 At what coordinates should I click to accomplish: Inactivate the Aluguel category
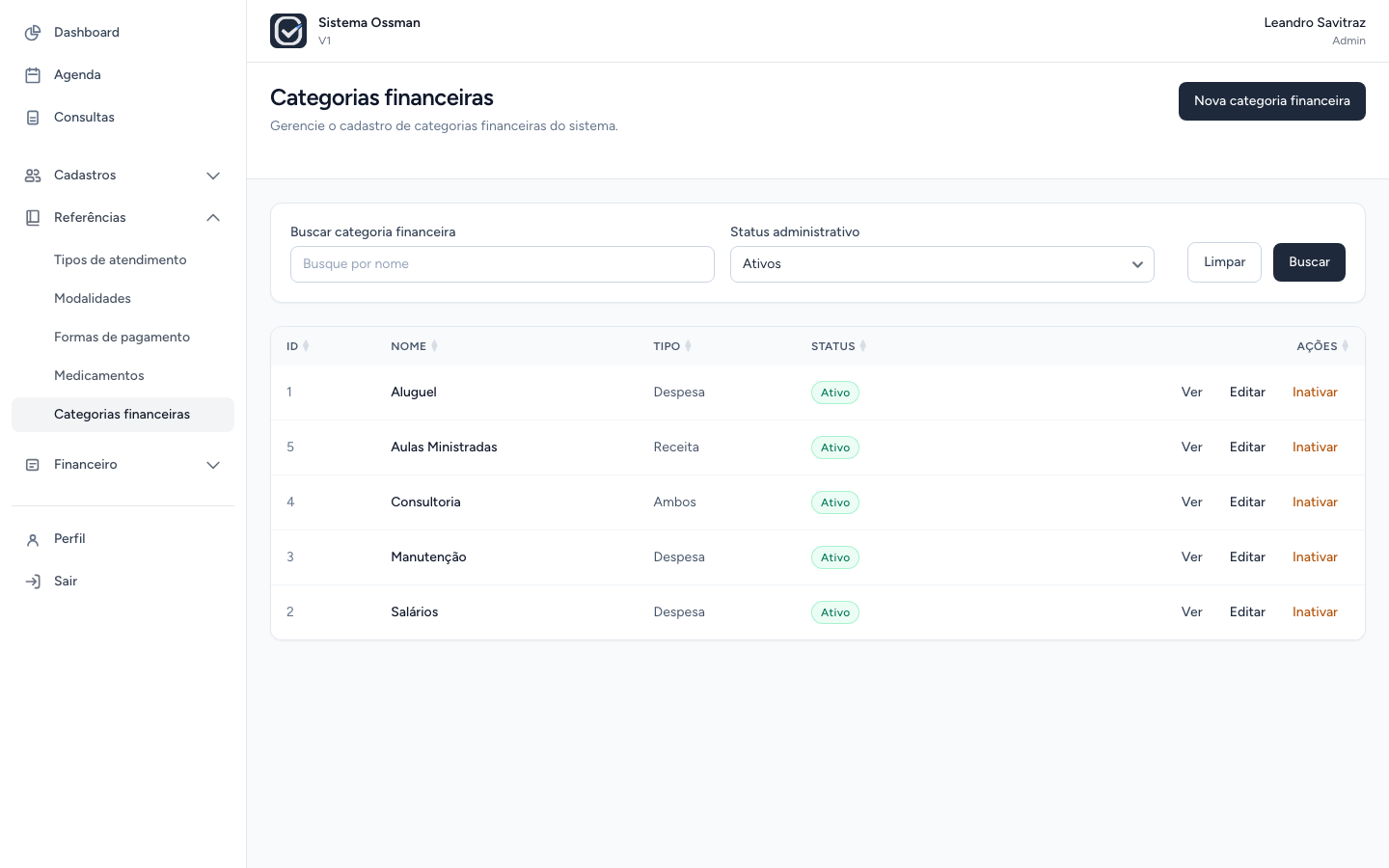click(x=1315, y=393)
